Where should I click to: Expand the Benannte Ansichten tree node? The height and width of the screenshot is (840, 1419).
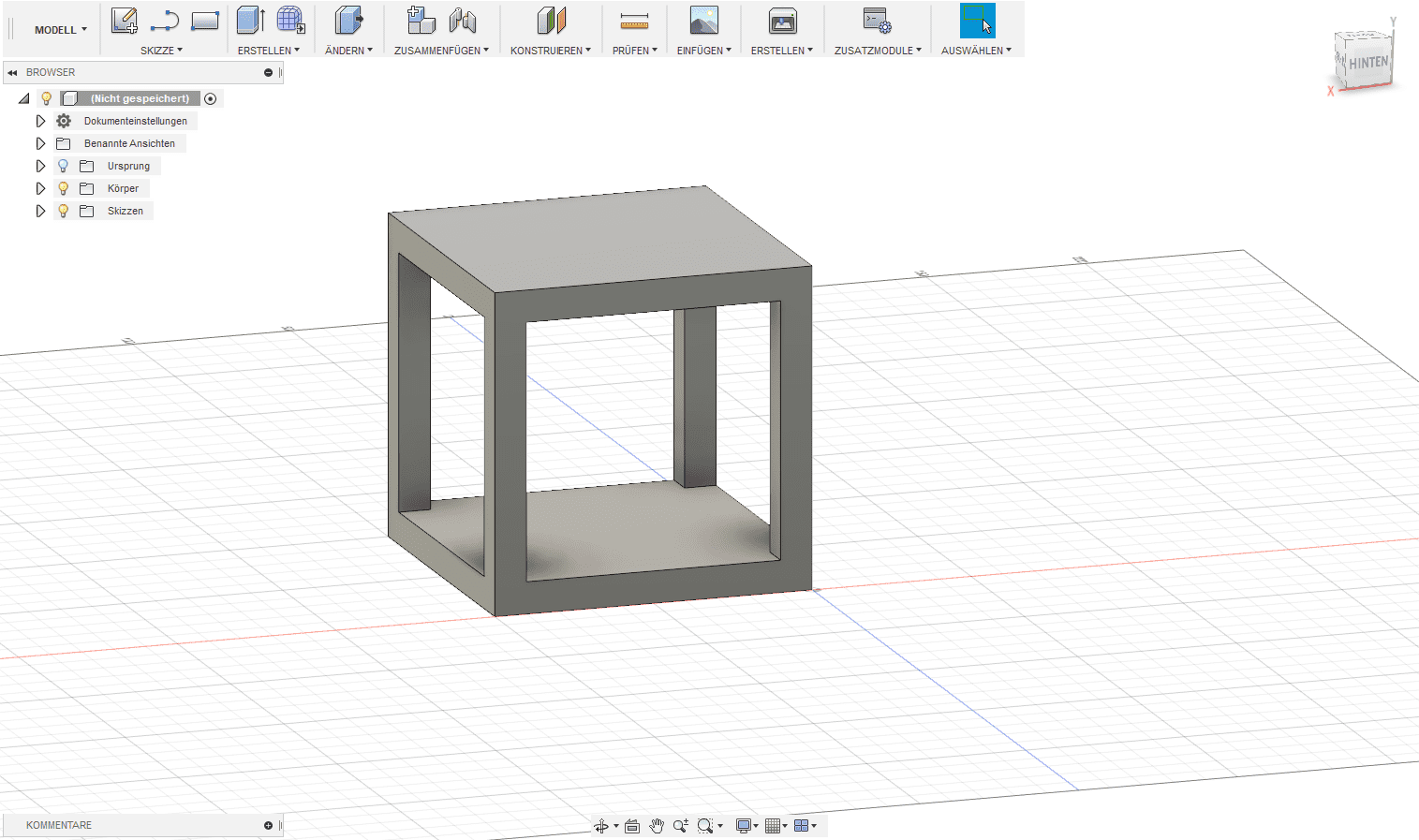pos(40,143)
